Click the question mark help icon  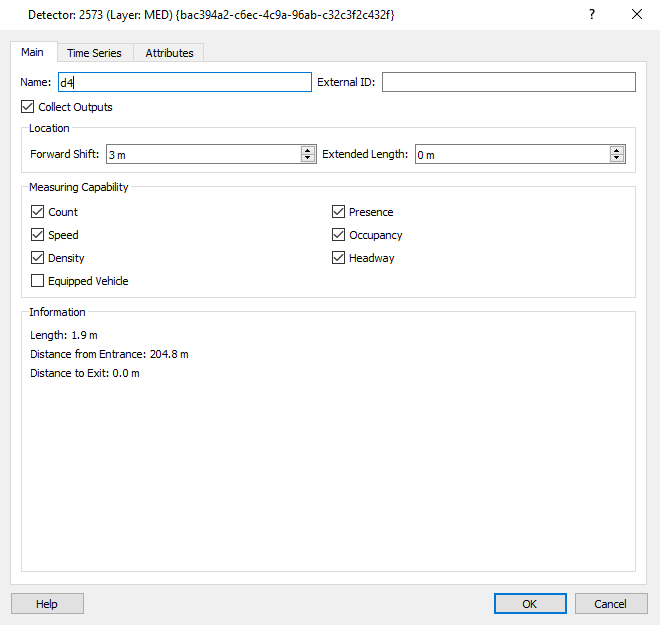pos(592,15)
